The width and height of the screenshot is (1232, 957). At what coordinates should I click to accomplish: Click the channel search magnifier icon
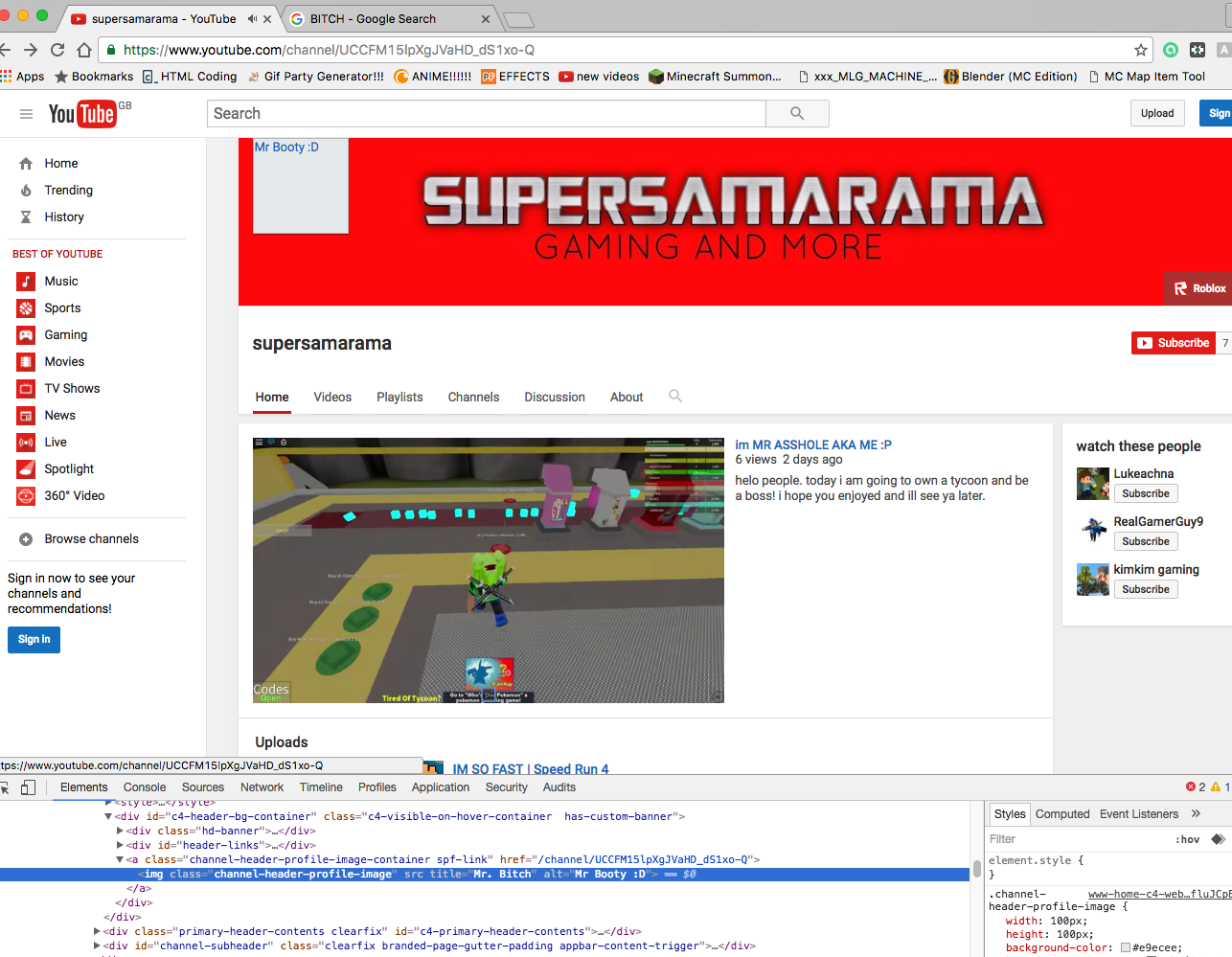[675, 396]
